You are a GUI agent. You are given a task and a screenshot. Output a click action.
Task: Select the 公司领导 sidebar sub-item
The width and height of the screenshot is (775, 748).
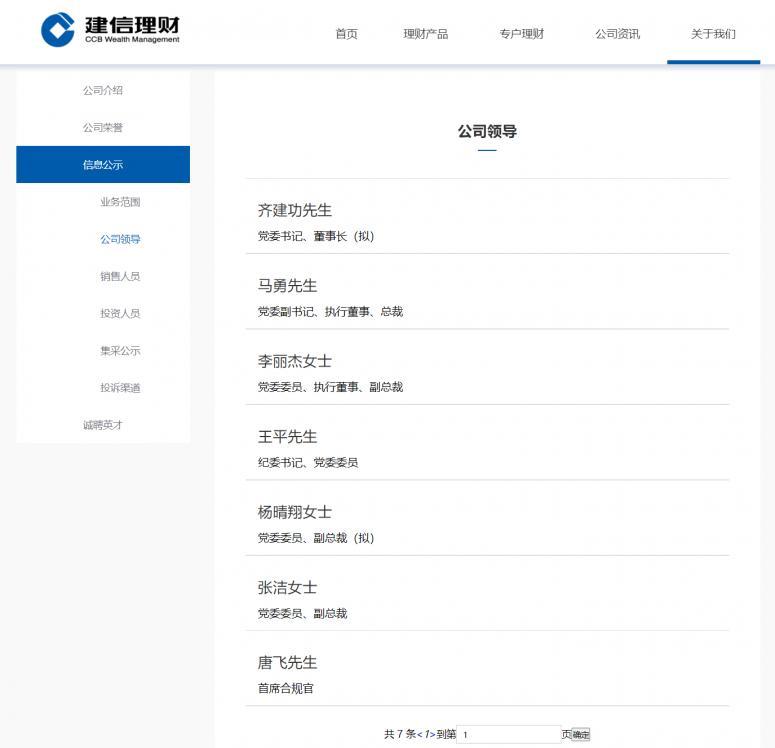click(x=120, y=239)
